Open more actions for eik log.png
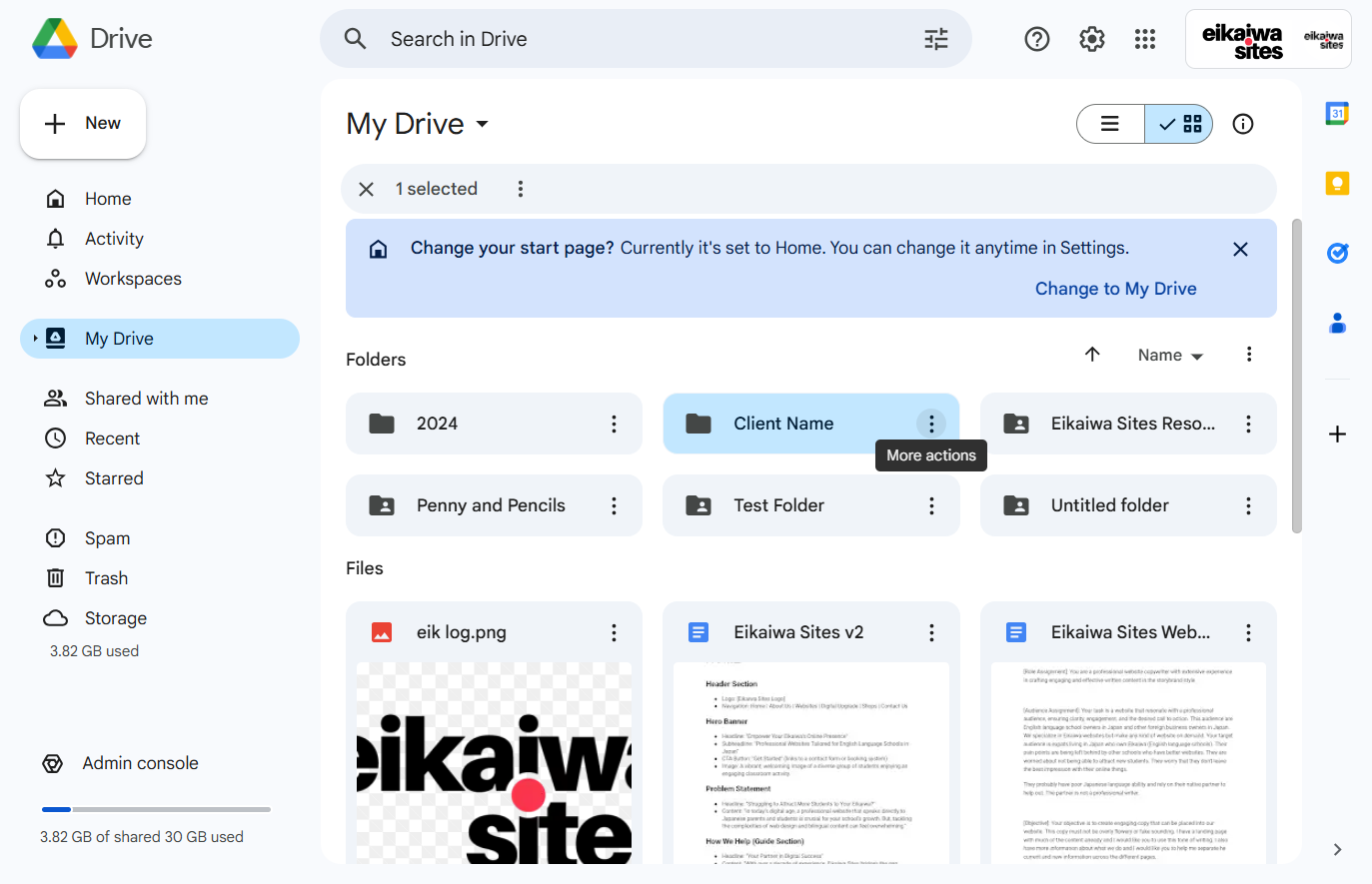The image size is (1372, 884). pos(615,632)
